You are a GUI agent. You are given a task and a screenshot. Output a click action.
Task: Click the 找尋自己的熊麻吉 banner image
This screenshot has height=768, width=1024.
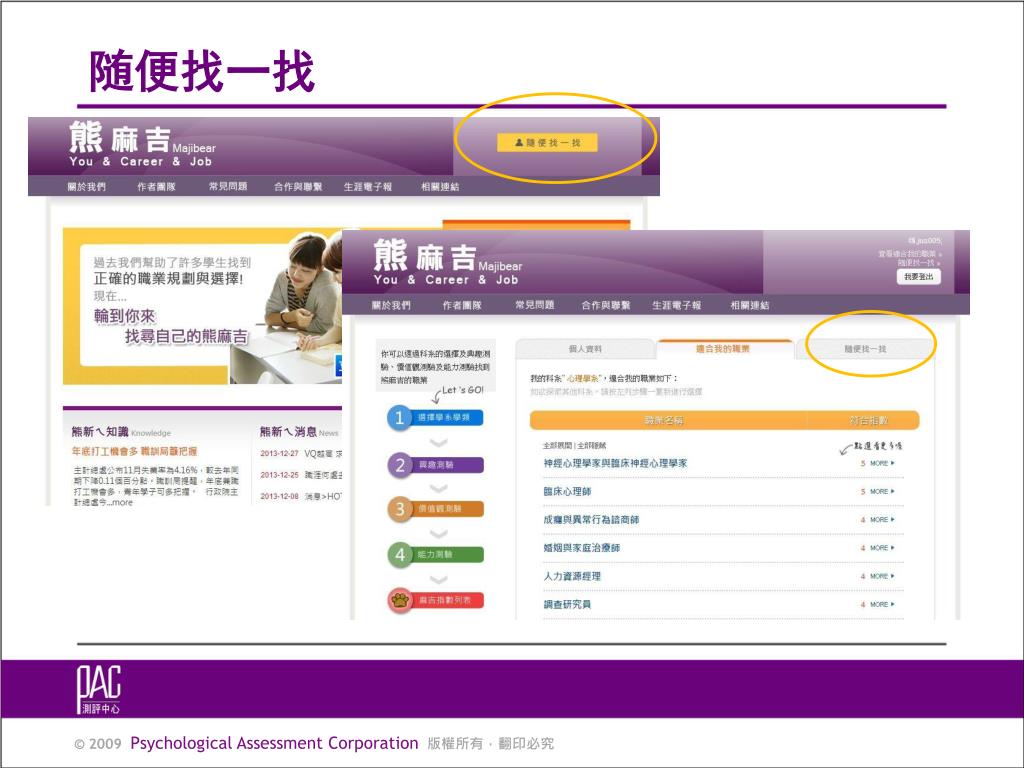click(202, 306)
